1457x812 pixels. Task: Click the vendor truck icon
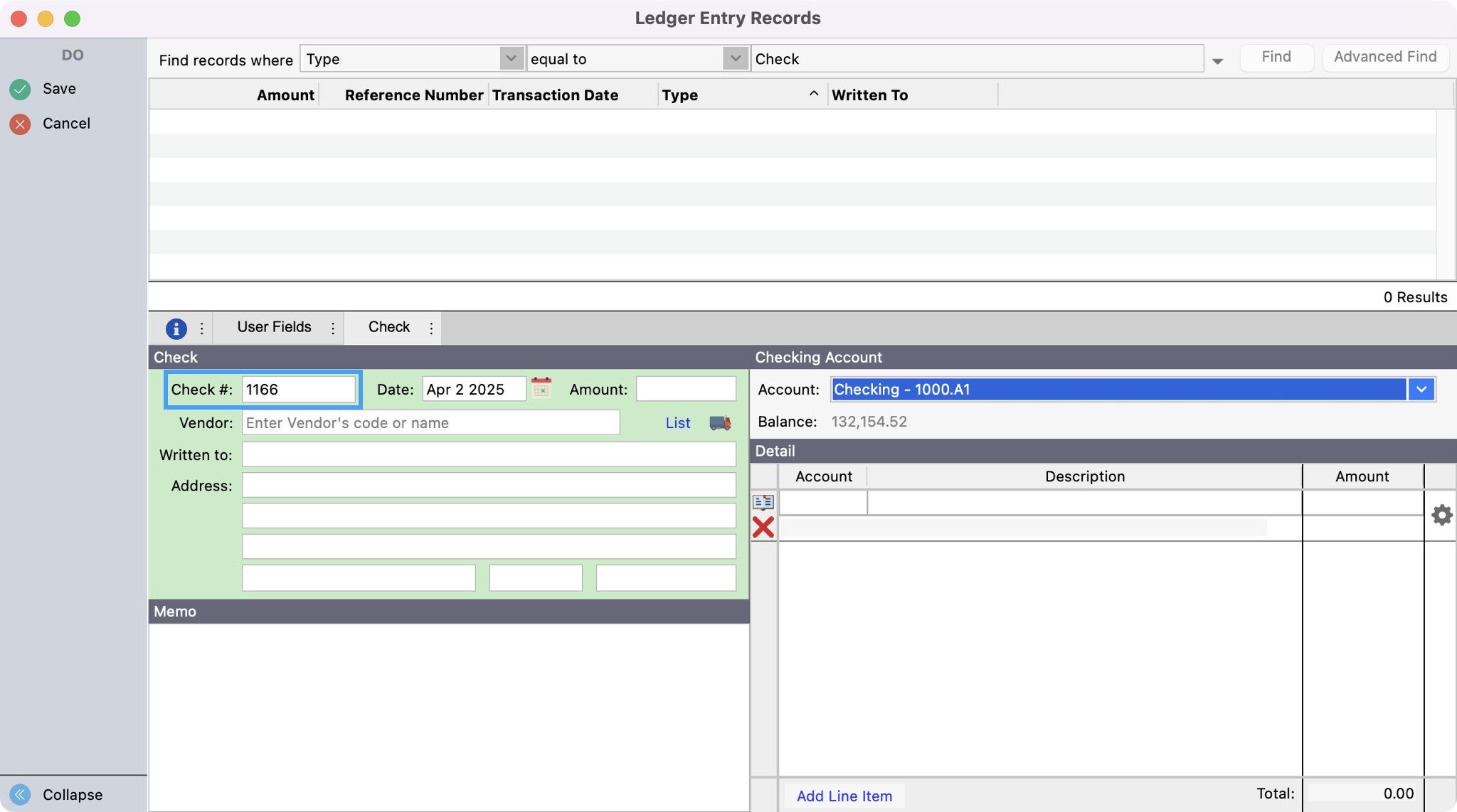click(x=720, y=423)
